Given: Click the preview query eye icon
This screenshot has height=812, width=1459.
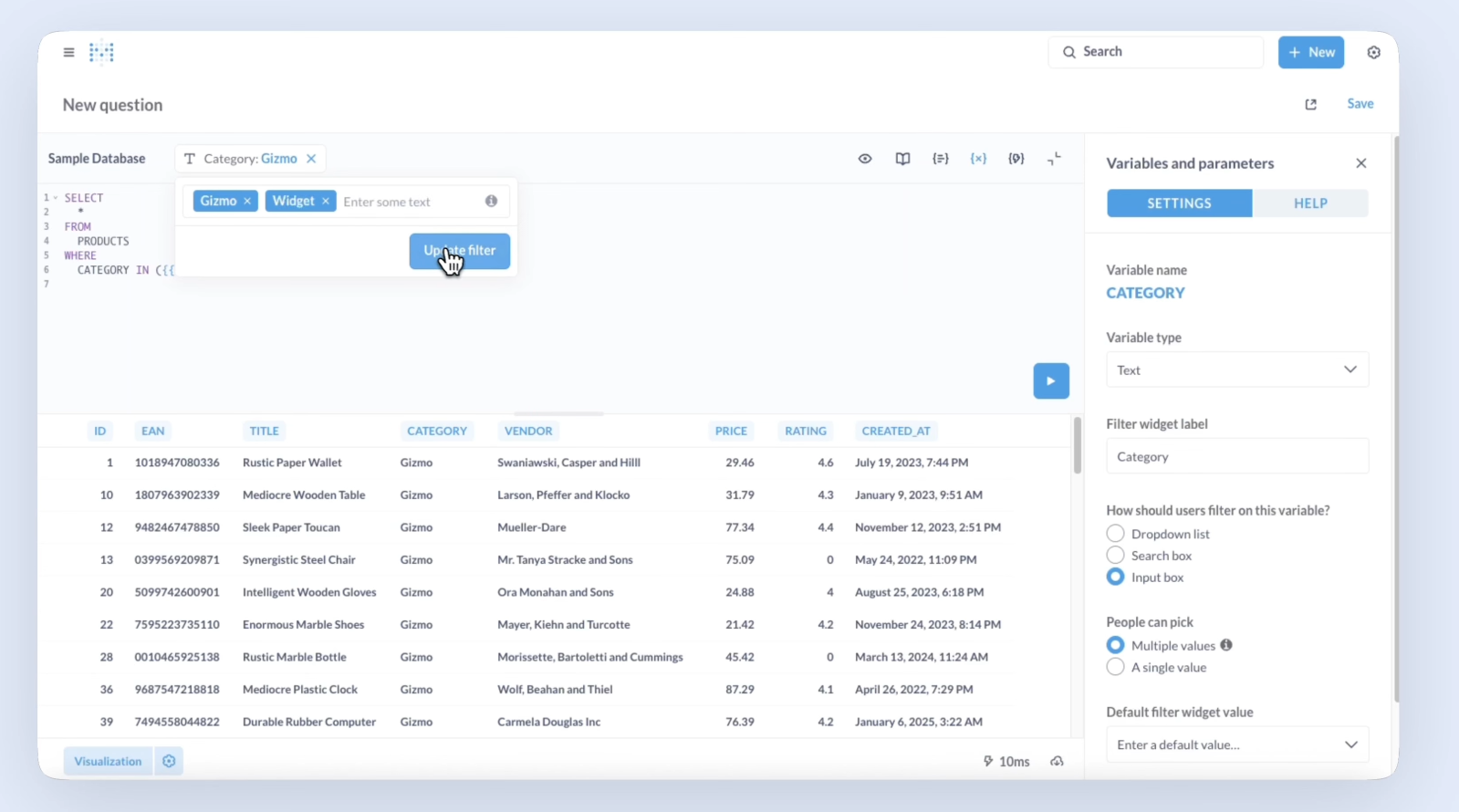Looking at the screenshot, I should [x=865, y=159].
